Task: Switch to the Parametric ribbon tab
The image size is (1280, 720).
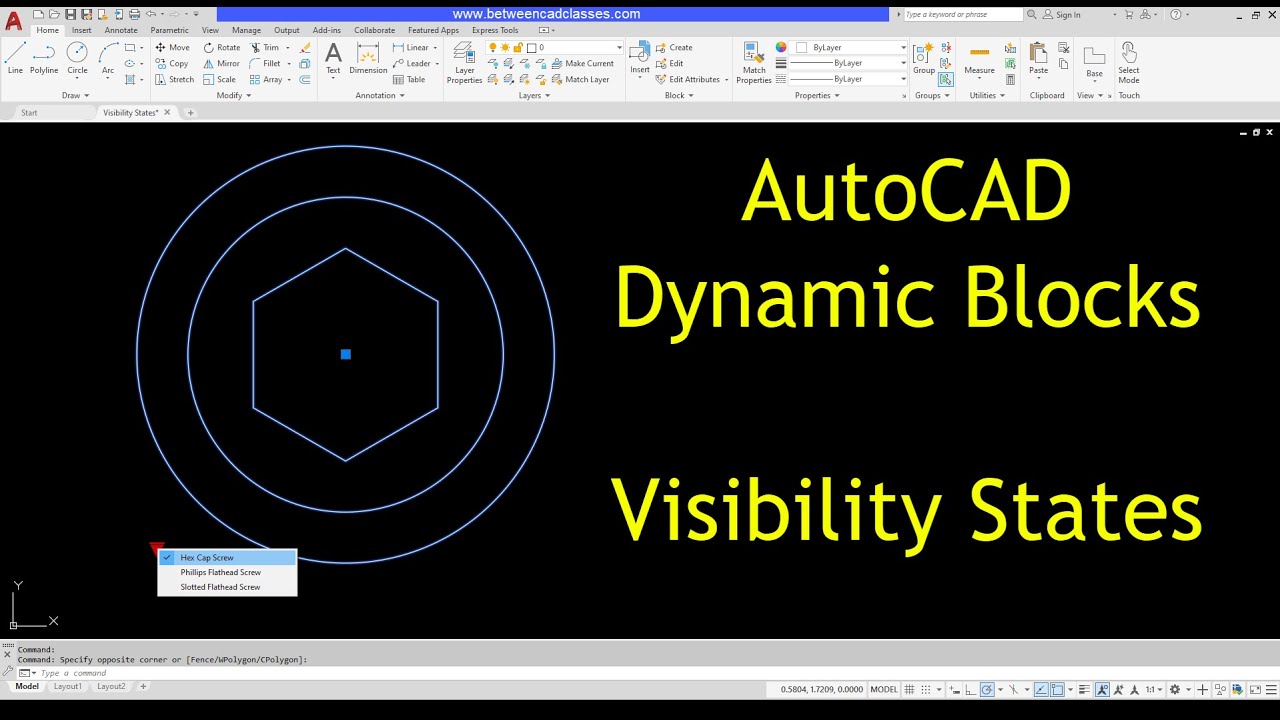Action: [x=169, y=30]
